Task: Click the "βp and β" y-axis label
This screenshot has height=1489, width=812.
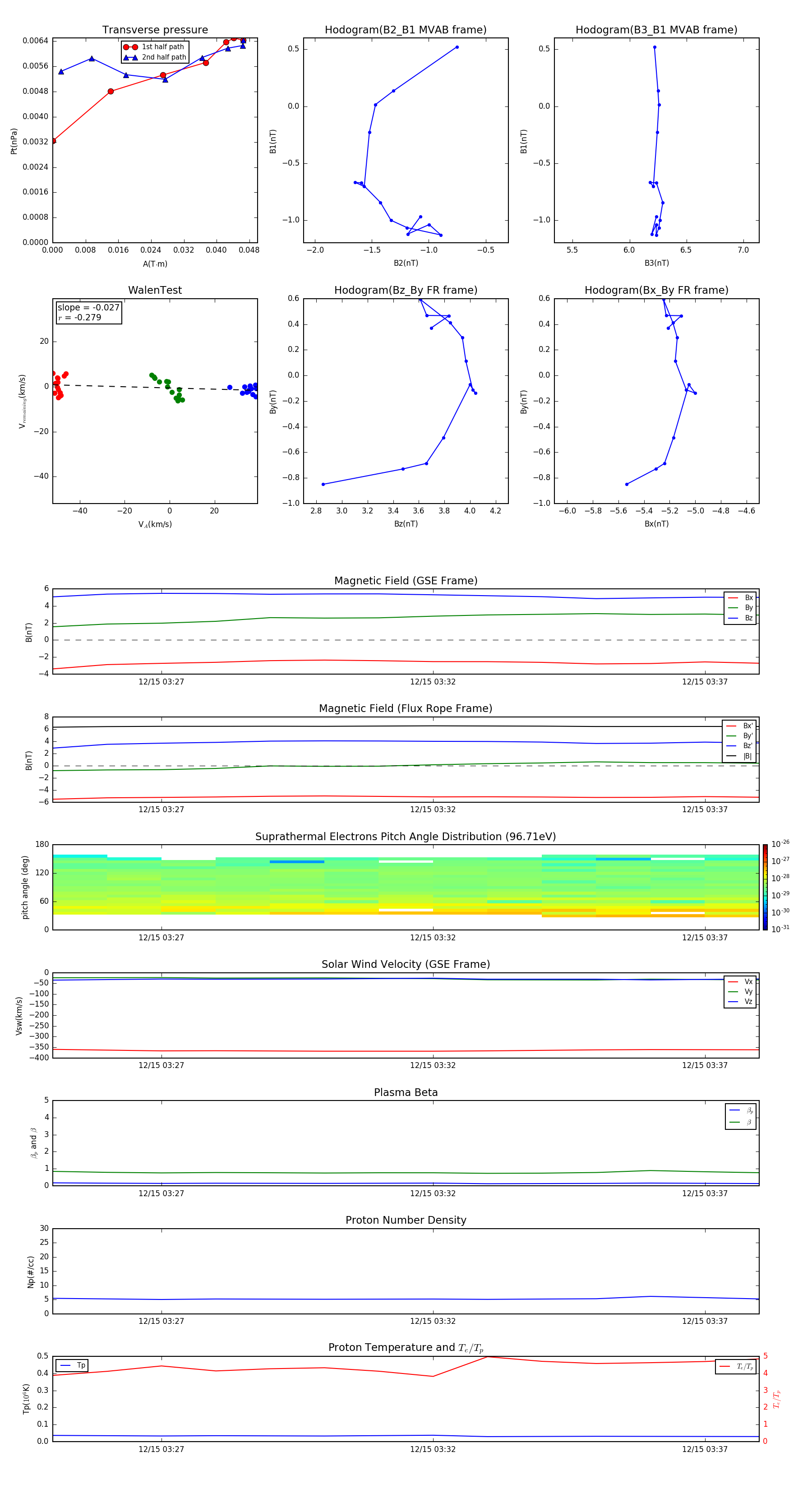Action: (x=33, y=1143)
